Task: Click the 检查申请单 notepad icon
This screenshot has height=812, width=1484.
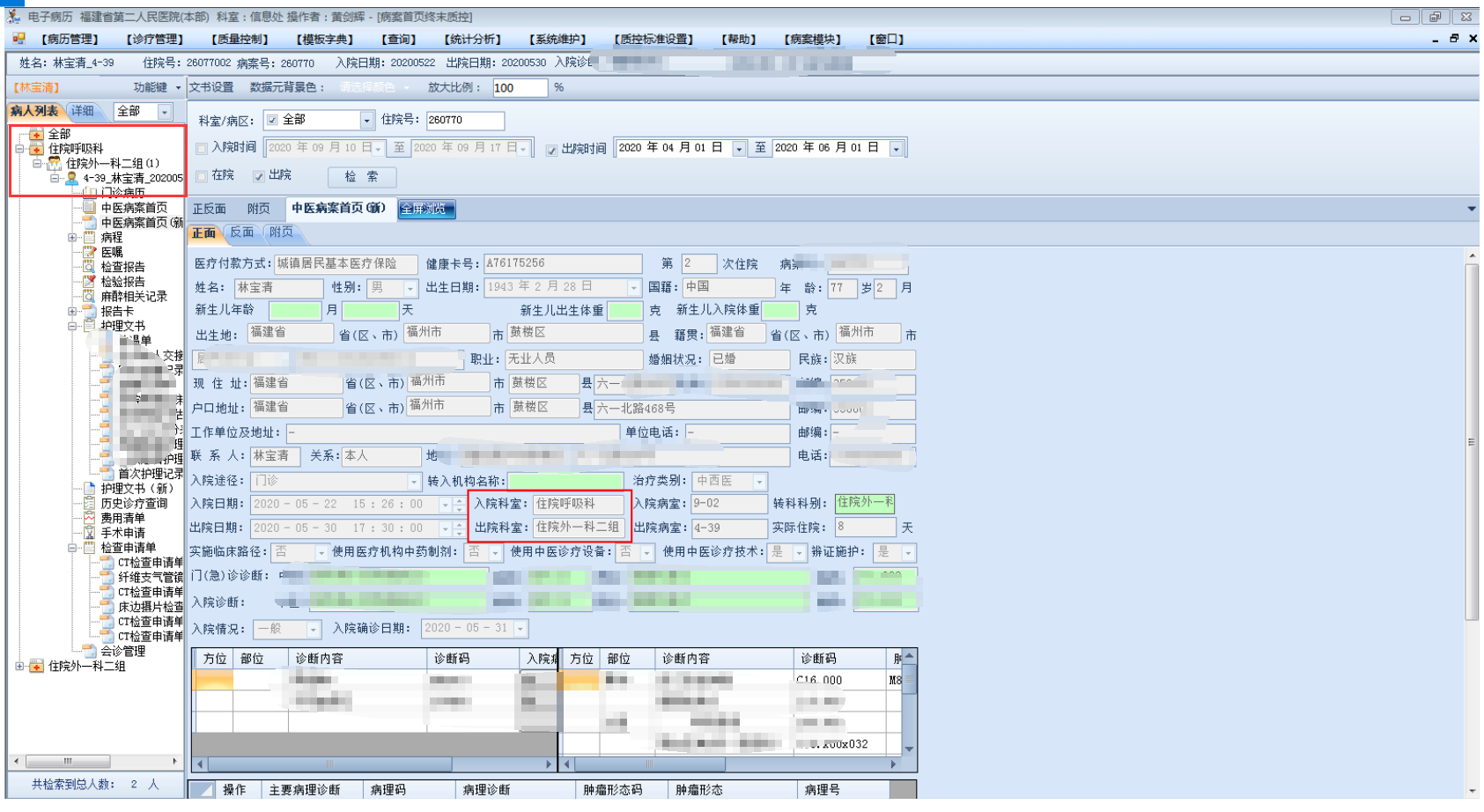Action: [90, 547]
